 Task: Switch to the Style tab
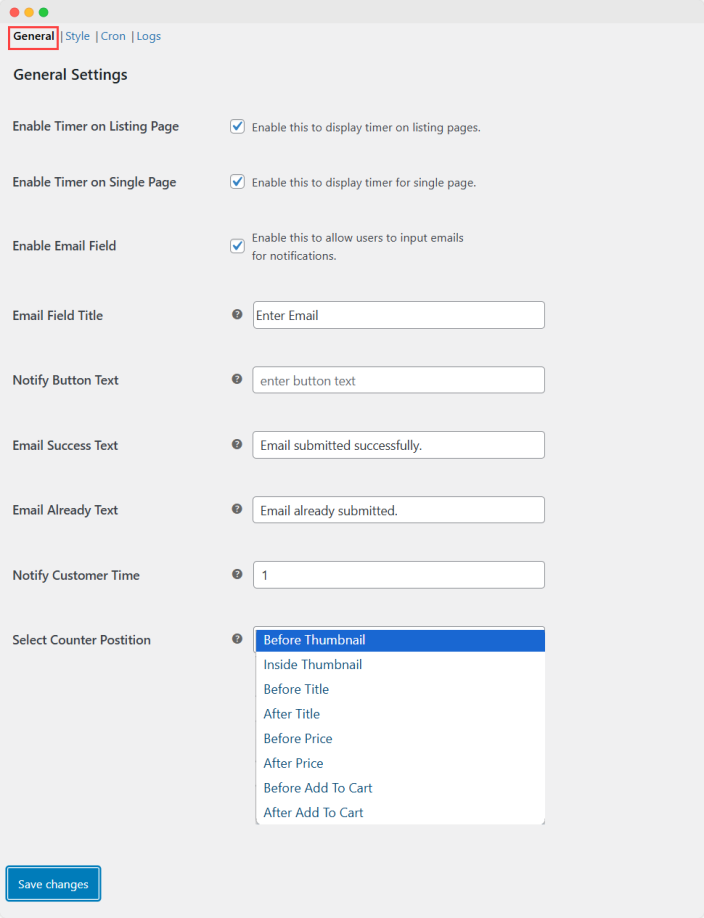coord(77,37)
